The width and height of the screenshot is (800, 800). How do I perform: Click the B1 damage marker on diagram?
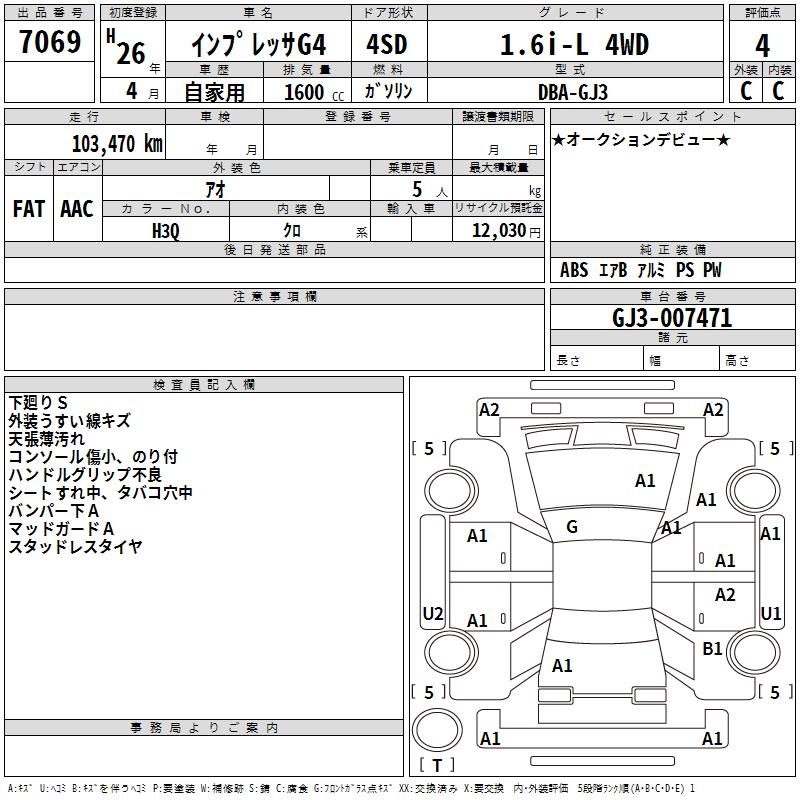click(712, 649)
